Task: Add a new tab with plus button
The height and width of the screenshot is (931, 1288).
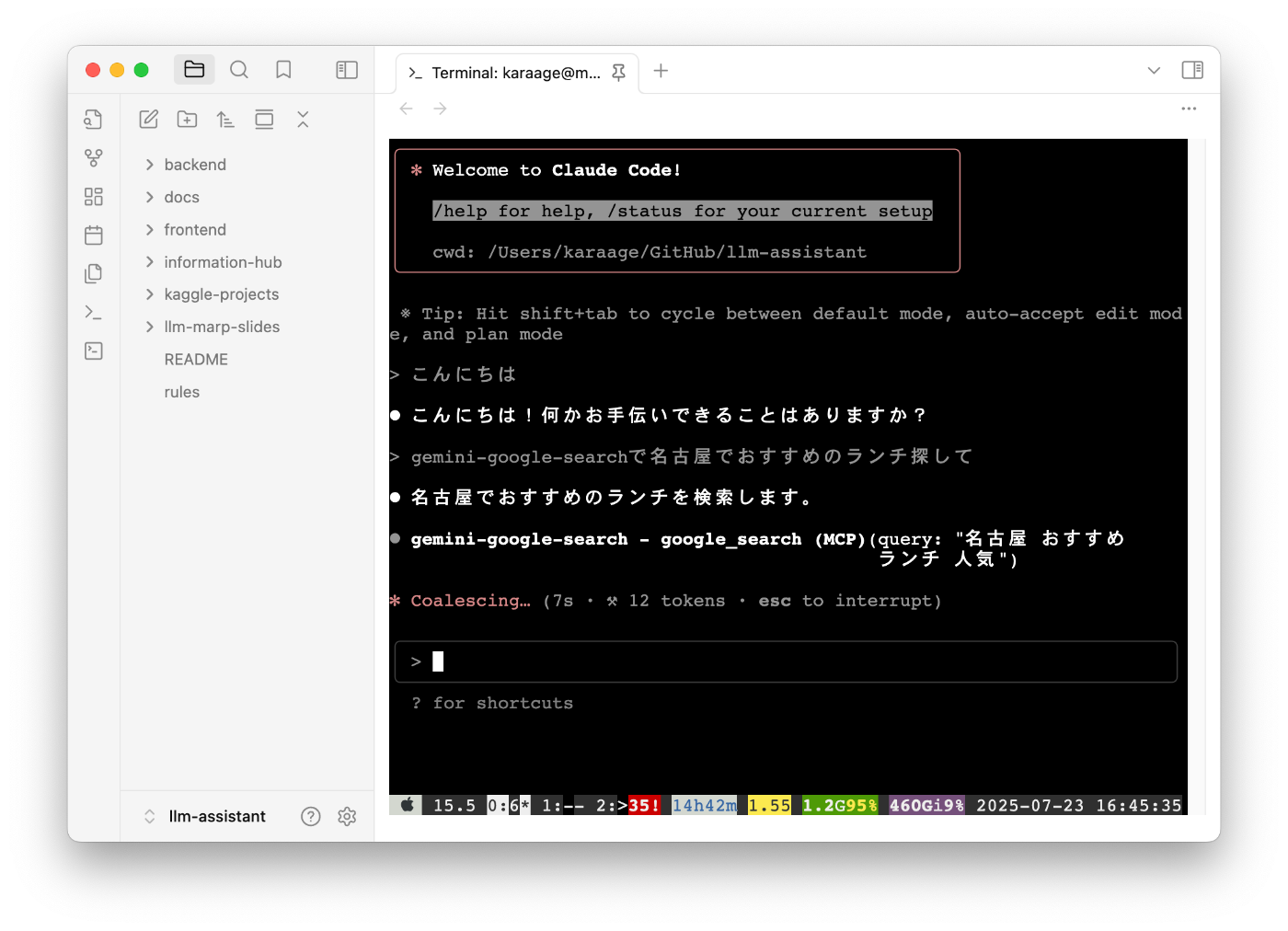Action: coord(661,71)
